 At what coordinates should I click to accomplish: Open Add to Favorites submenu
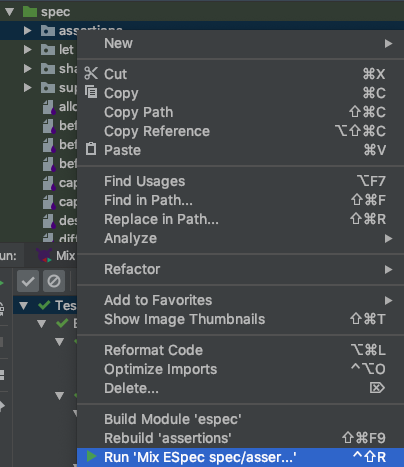[x=240, y=300]
